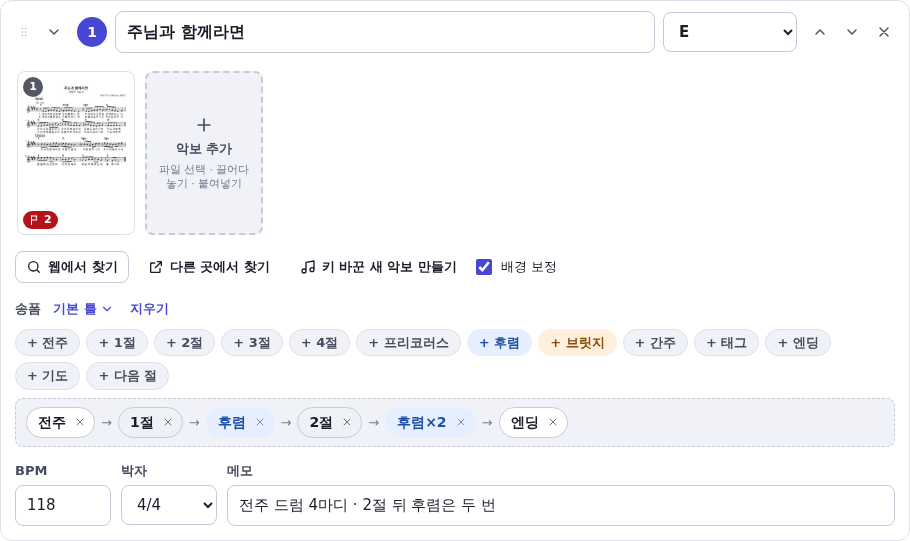Click the 지우기 link

pyautogui.click(x=149, y=309)
